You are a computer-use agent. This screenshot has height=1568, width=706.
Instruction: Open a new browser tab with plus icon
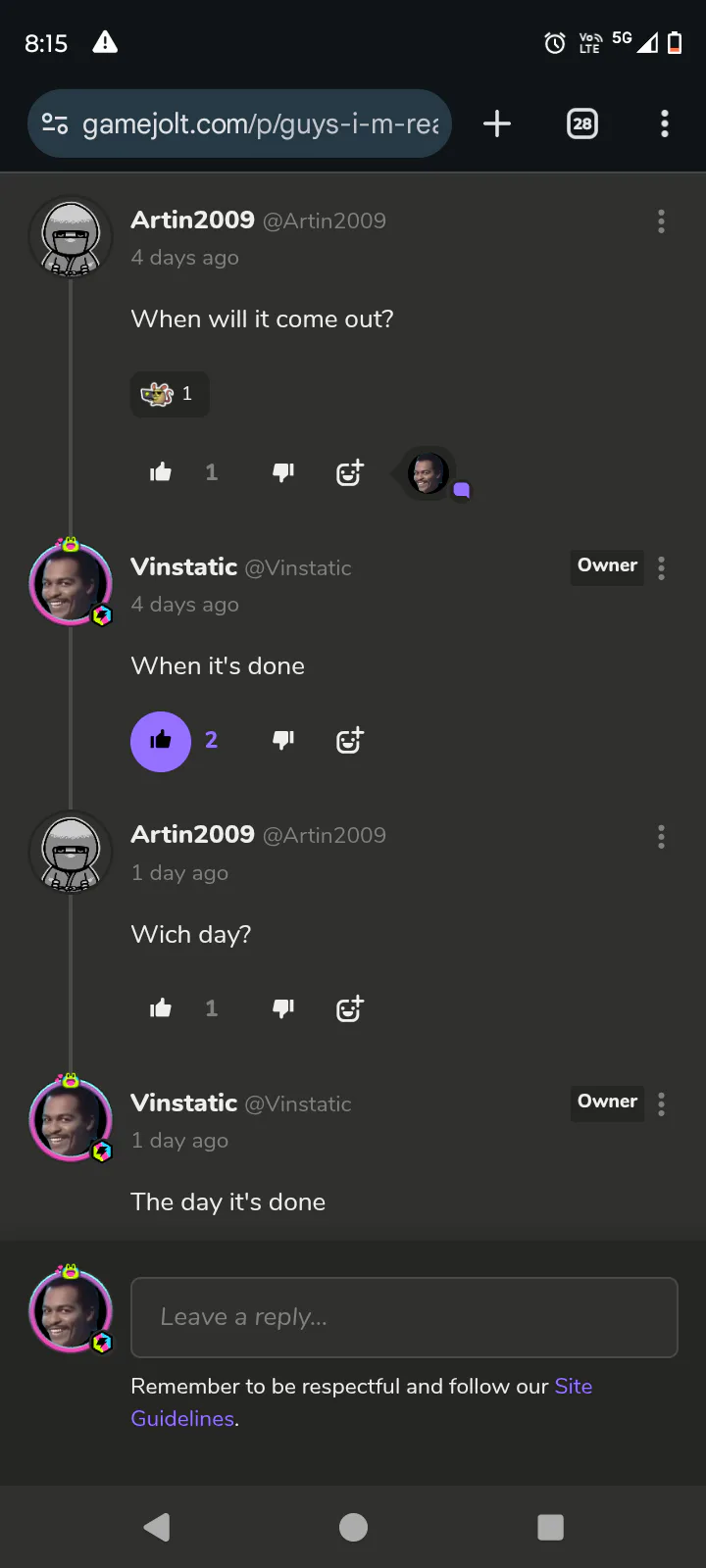497,123
